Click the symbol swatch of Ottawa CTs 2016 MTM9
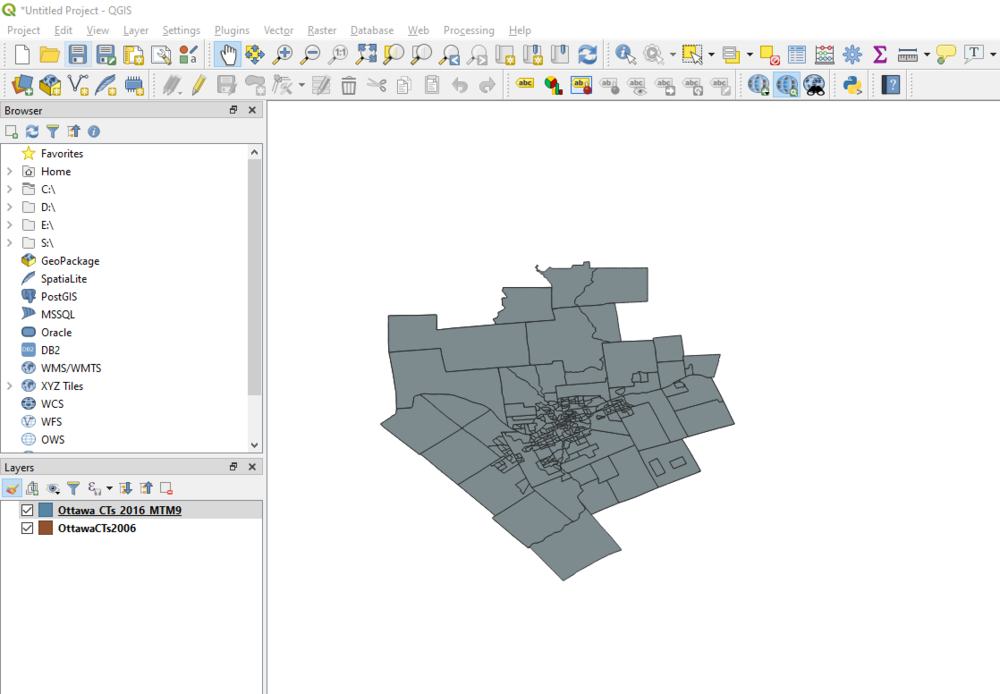 [44, 510]
